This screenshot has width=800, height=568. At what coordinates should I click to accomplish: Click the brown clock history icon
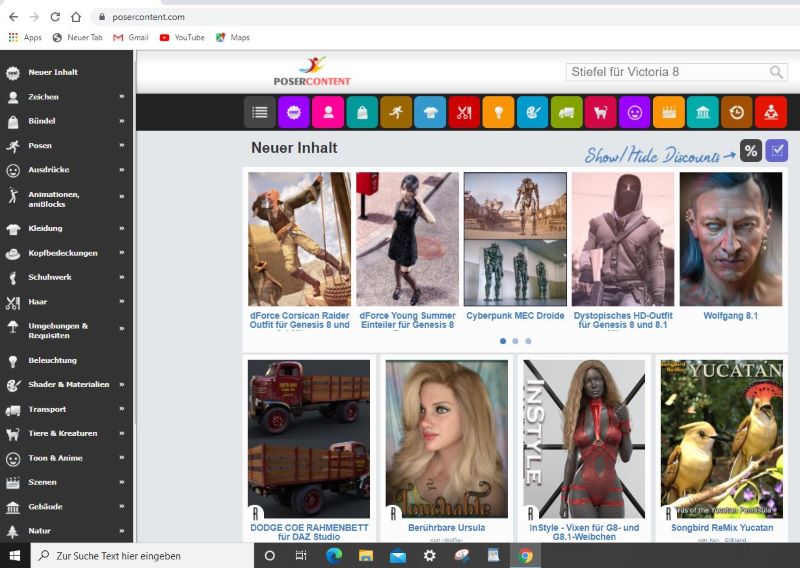click(737, 112)
